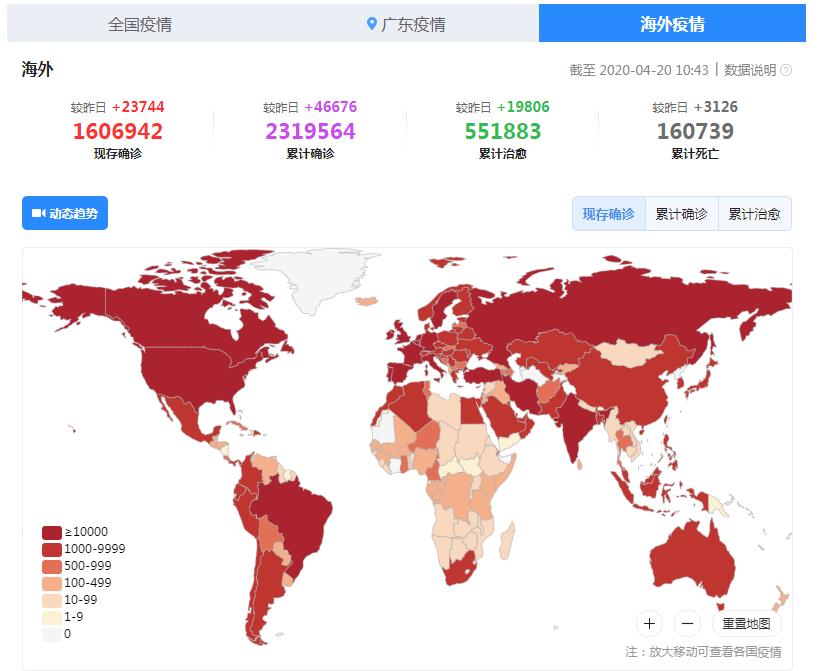Click the camera icon inside the 动态趋势 button
The height and width of the screenshot is (671, 819).
pyautogui.click(x=37, y=213)
